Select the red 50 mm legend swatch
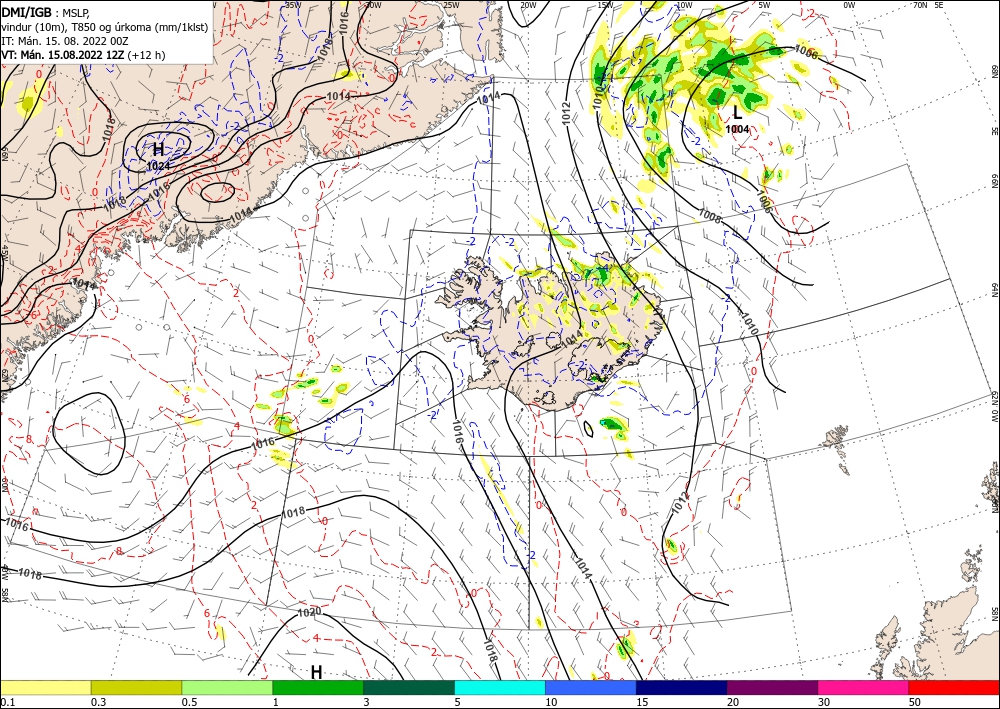The width and height of the screenshot is (1000, 709). click(x=954, y=687)
